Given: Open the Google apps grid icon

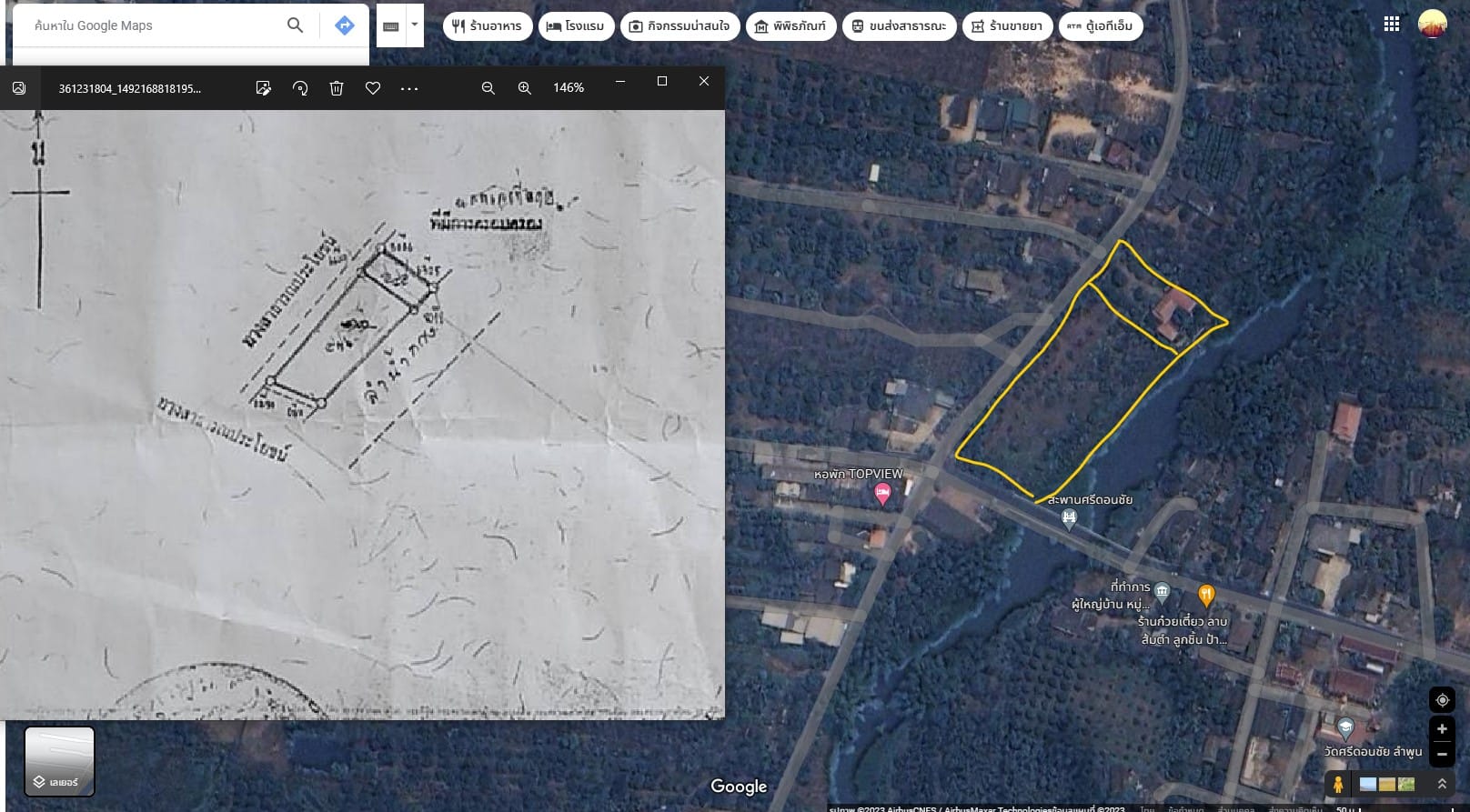Looking at the screenshot, I should 1392,25.
